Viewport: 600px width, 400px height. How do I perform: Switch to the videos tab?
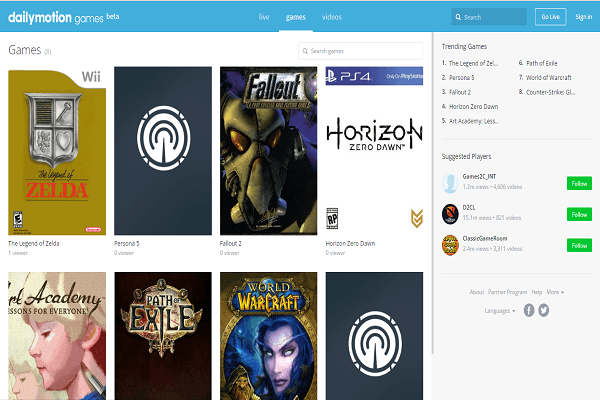(x=331, y=17)
